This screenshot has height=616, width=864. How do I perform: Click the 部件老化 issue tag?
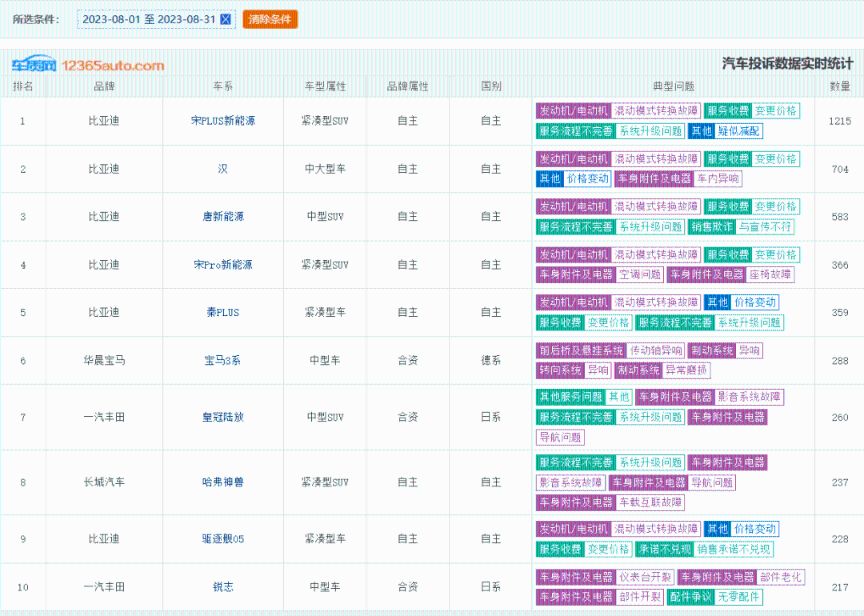click(781, 577)
